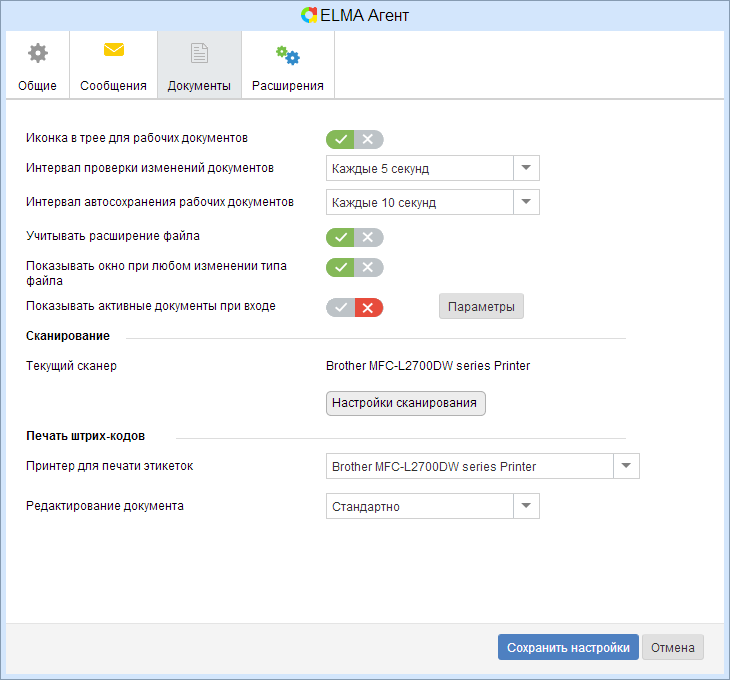Image resolution: width=730 pixels, height=680 pixels.
Task: Expand label printer selection dropdown
Action: click(626, 466)
